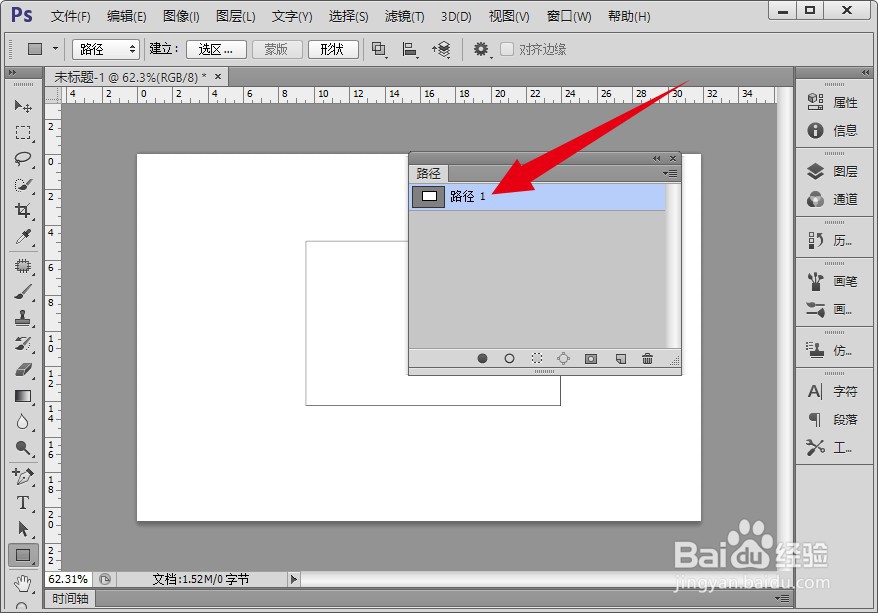This screenshot has width=878, height=613.
Task: Close the floating Paths panel
Action: pyautogui.click(x=672, y=158)
